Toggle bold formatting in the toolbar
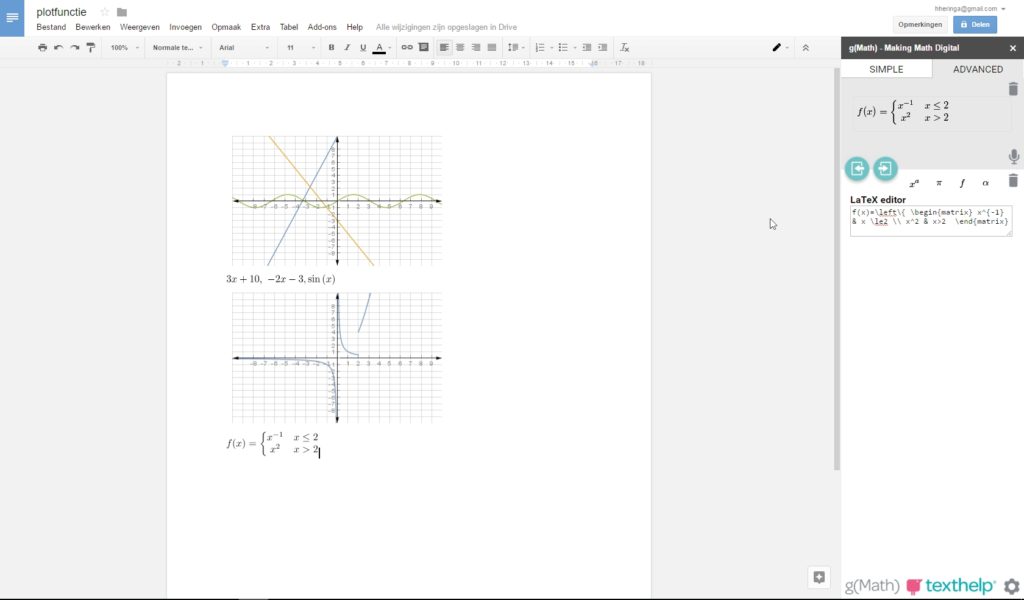Screen dimensions: 1024x600 click(x=331, y=47)
